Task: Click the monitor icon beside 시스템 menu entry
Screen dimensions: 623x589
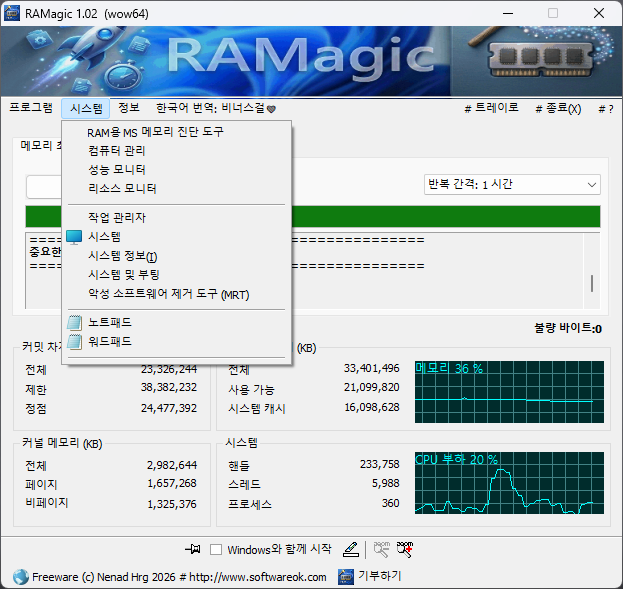Action: [x=74, y=237]
